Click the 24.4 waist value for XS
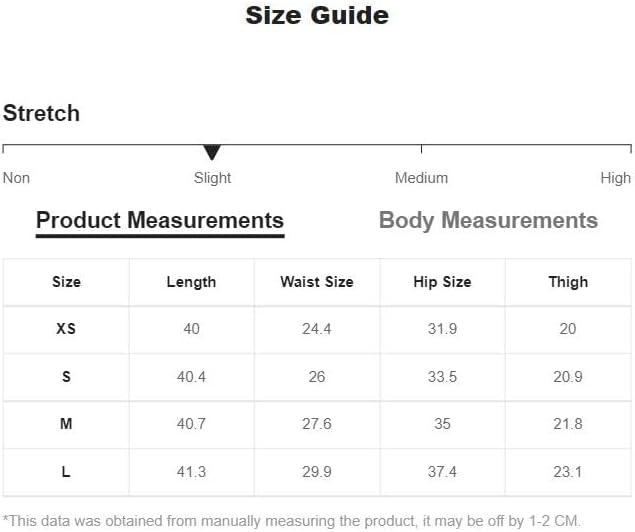The image size is (635, 532). point(317,329)
